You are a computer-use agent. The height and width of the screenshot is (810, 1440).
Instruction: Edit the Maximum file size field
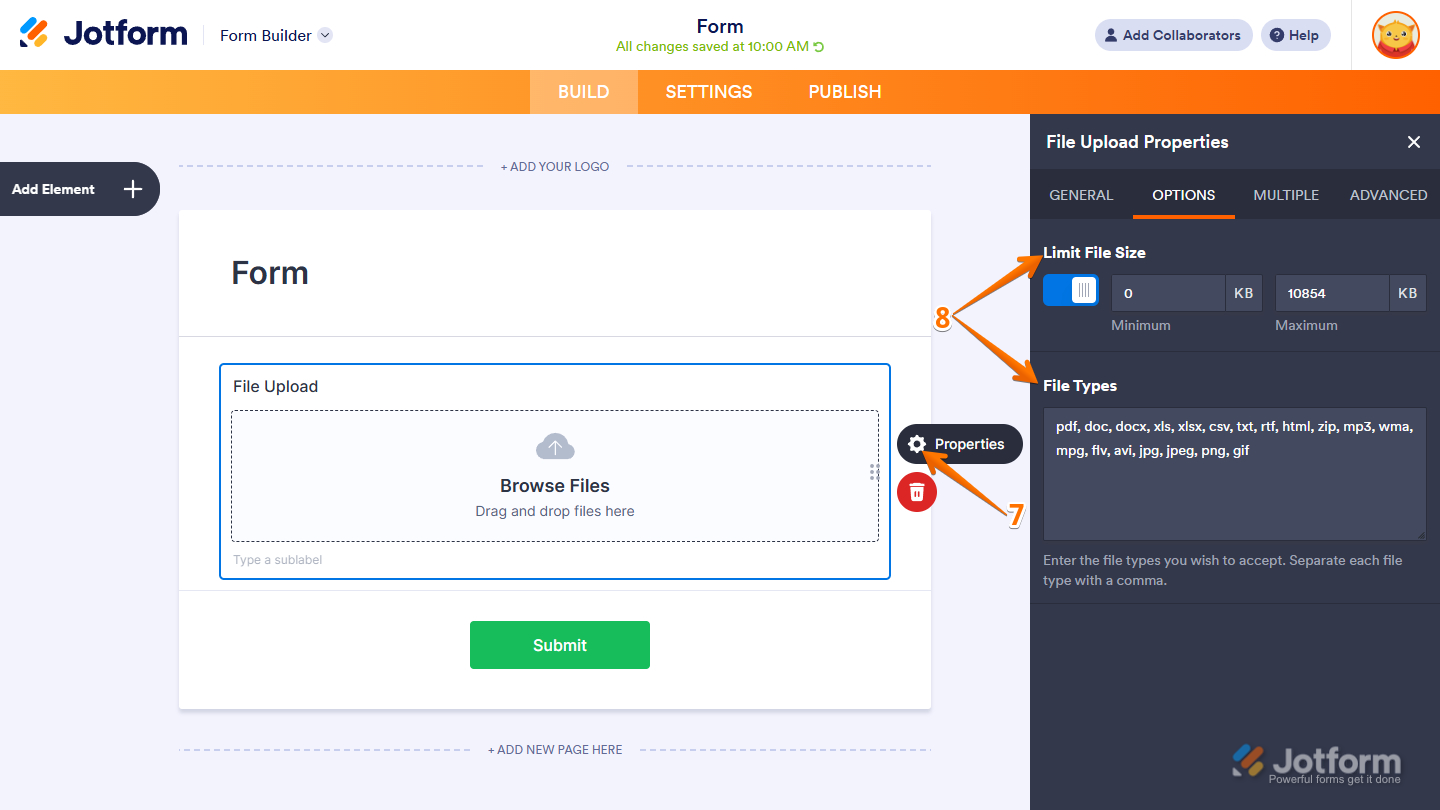pyautogui.click(x=1332, y=293)
